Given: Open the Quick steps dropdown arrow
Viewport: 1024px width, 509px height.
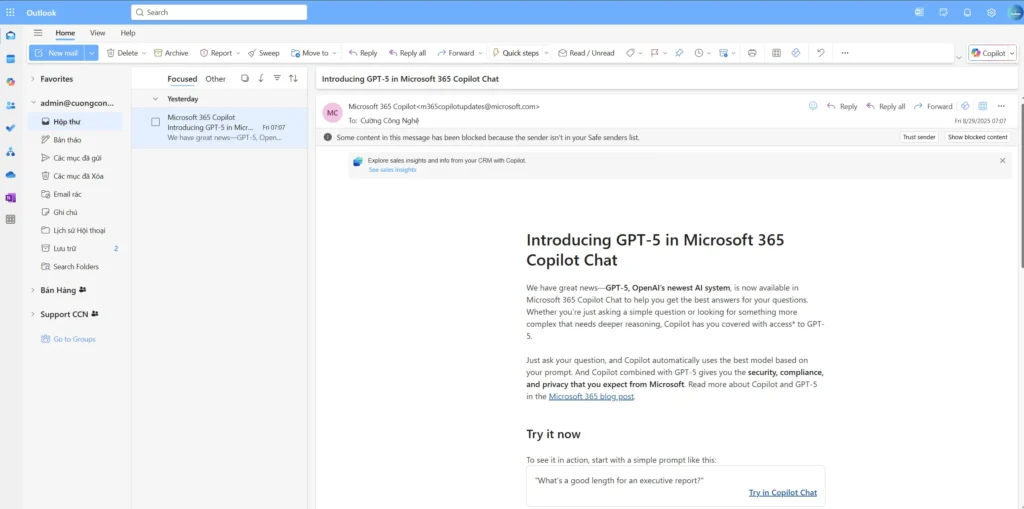Looking at the screenshot, I should pos(546,53).
